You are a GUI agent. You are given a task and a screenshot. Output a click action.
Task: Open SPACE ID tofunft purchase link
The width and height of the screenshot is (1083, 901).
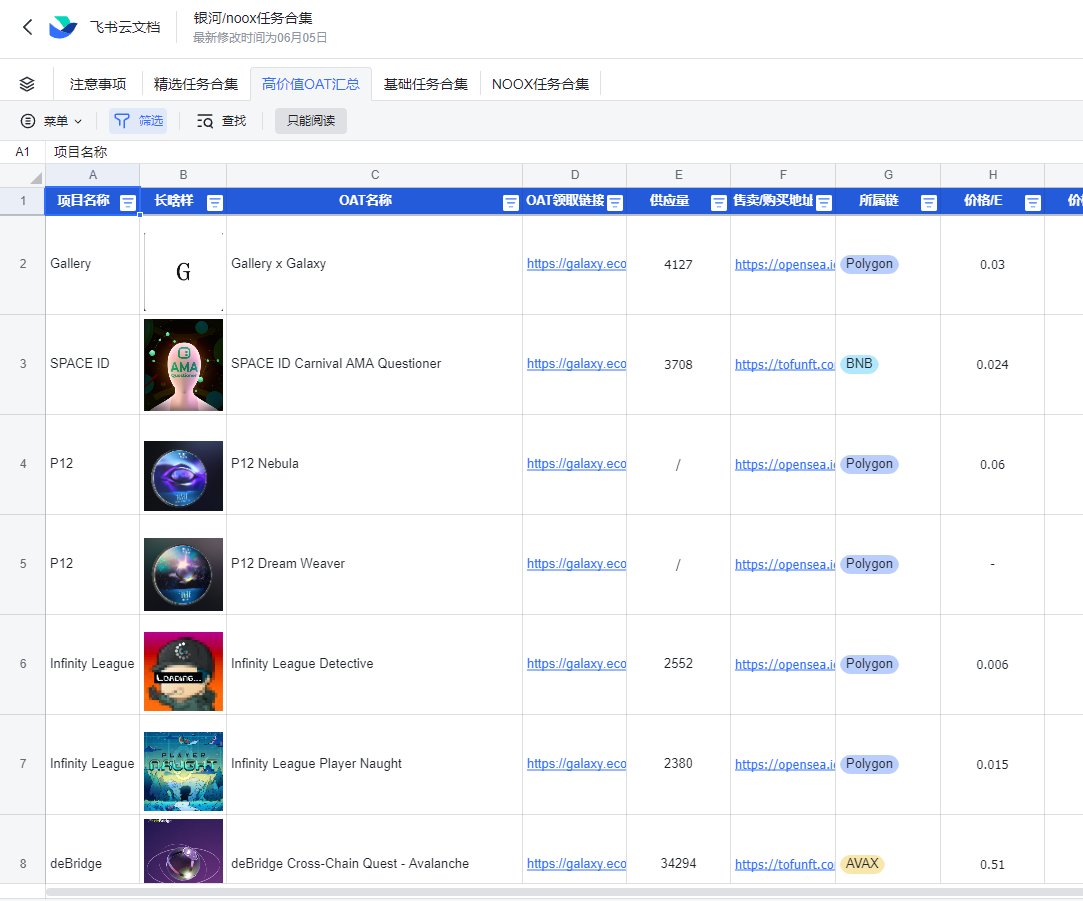(785, 364)
